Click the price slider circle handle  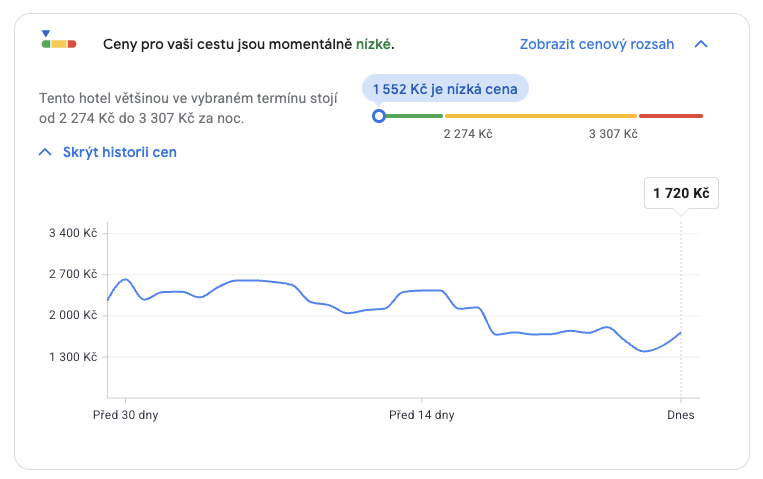(x=378, y=116)
